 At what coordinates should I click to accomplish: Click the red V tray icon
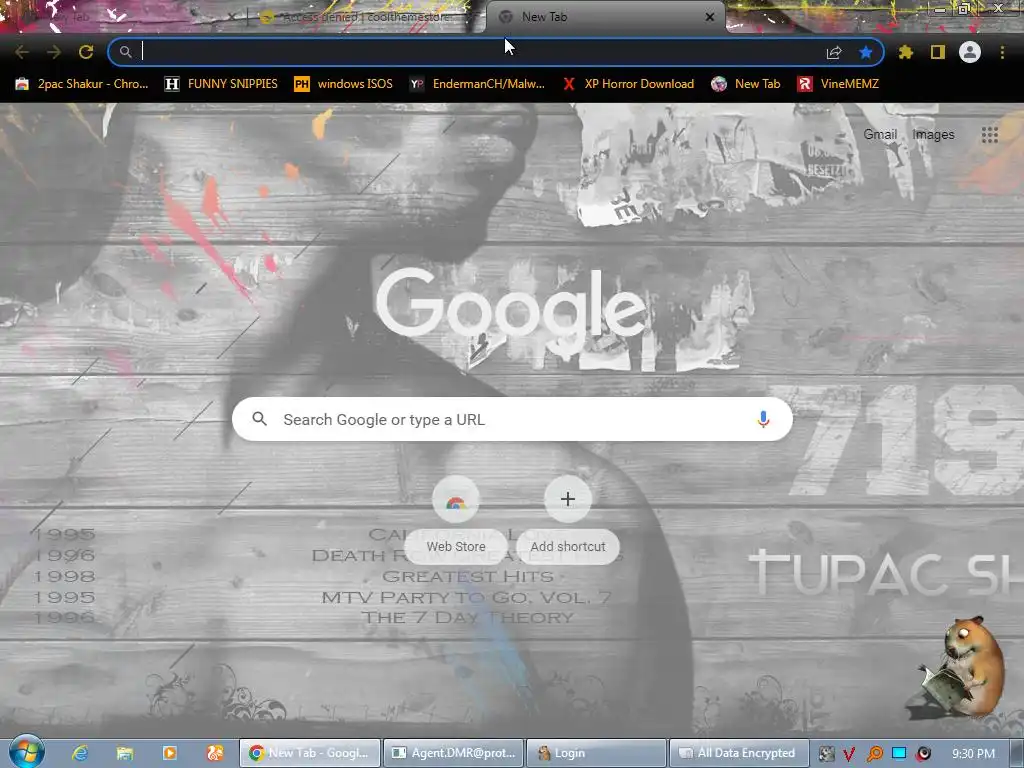coord(849,754)
